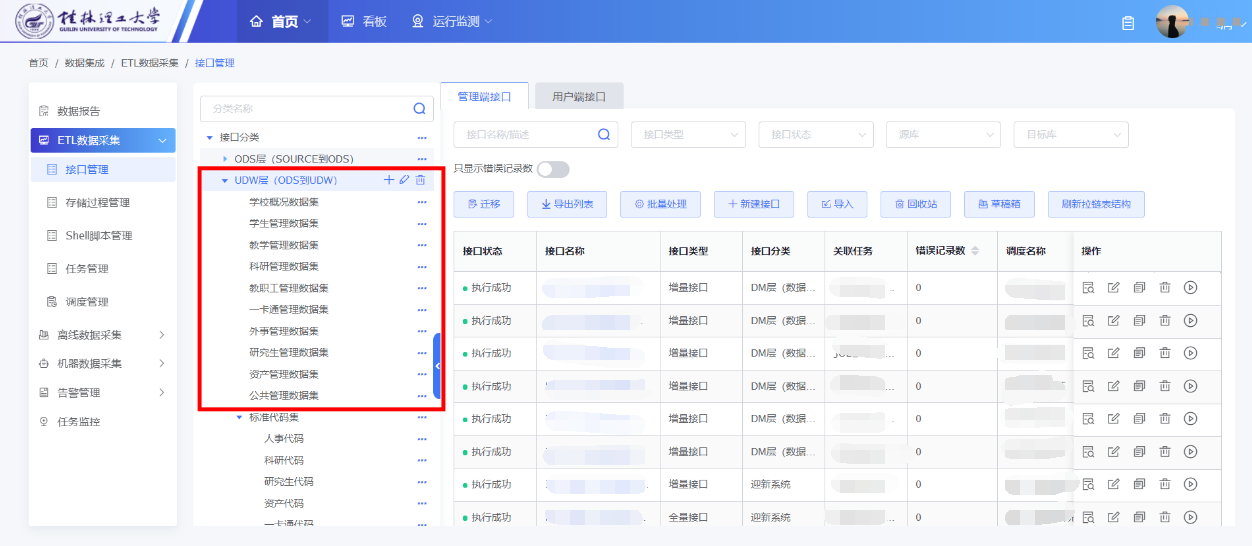
Task: Sort by the 错误记录数 column
Action: click(975, 250)
